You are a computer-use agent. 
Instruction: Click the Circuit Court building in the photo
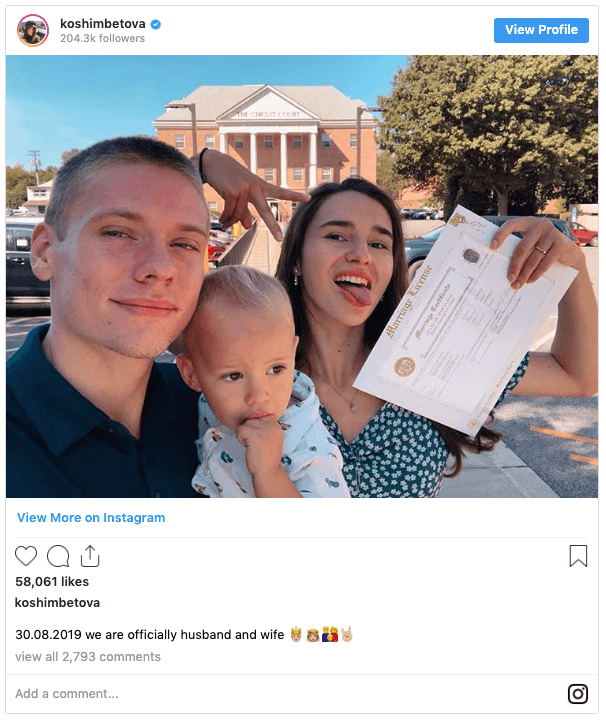(266, 138)
